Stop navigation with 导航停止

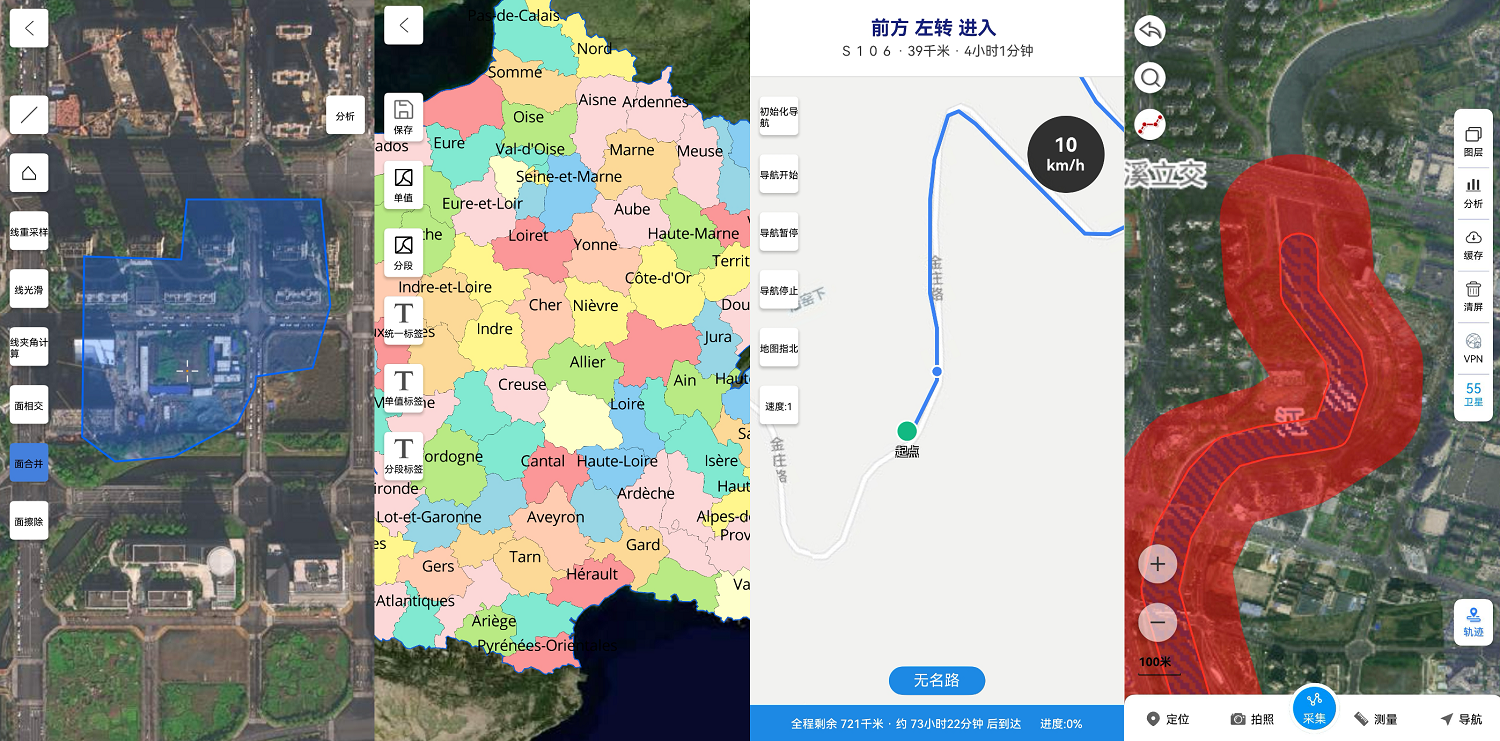779,290
